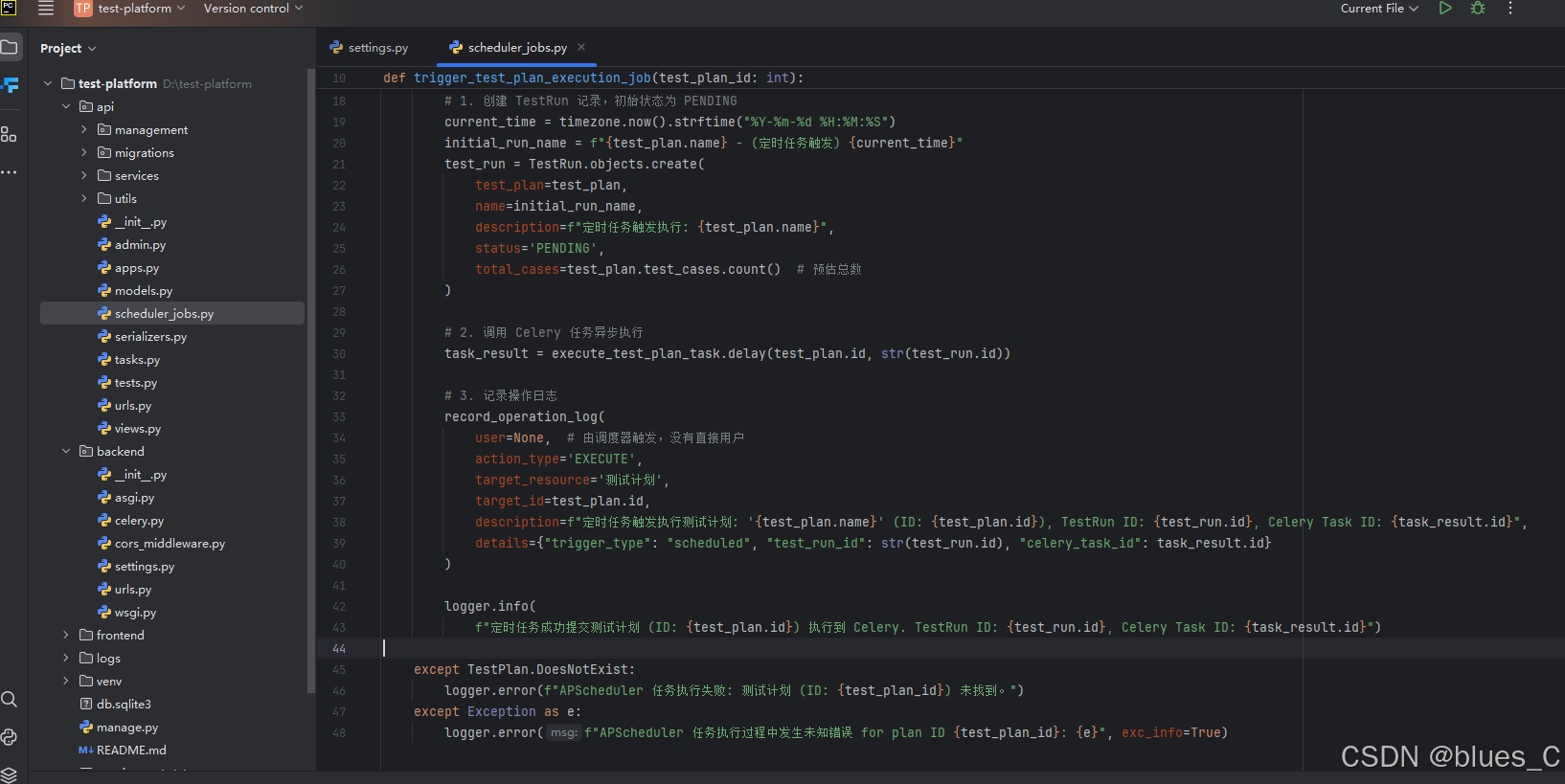The width and height of the screenshot is (1565, 784).
Task: Expand the venv folder
Action: click(x=66, y=681)
